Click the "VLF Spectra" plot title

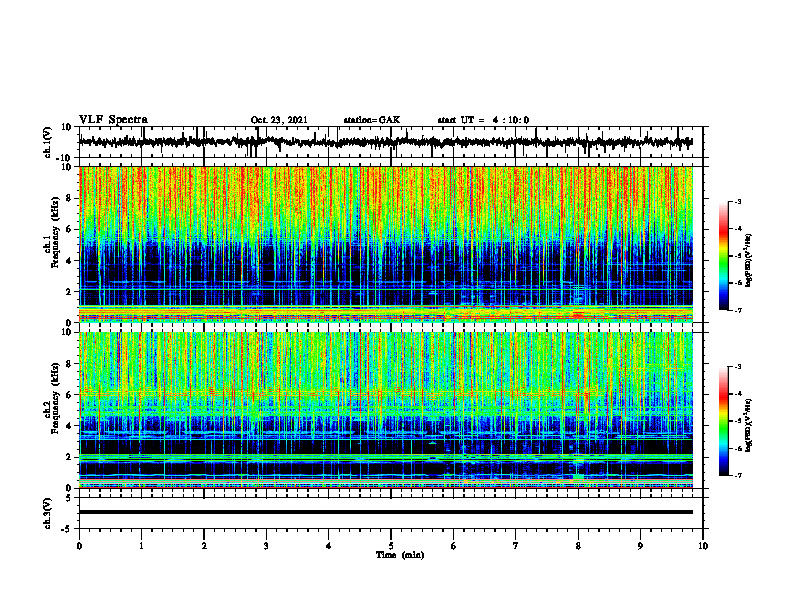(113, 120)
